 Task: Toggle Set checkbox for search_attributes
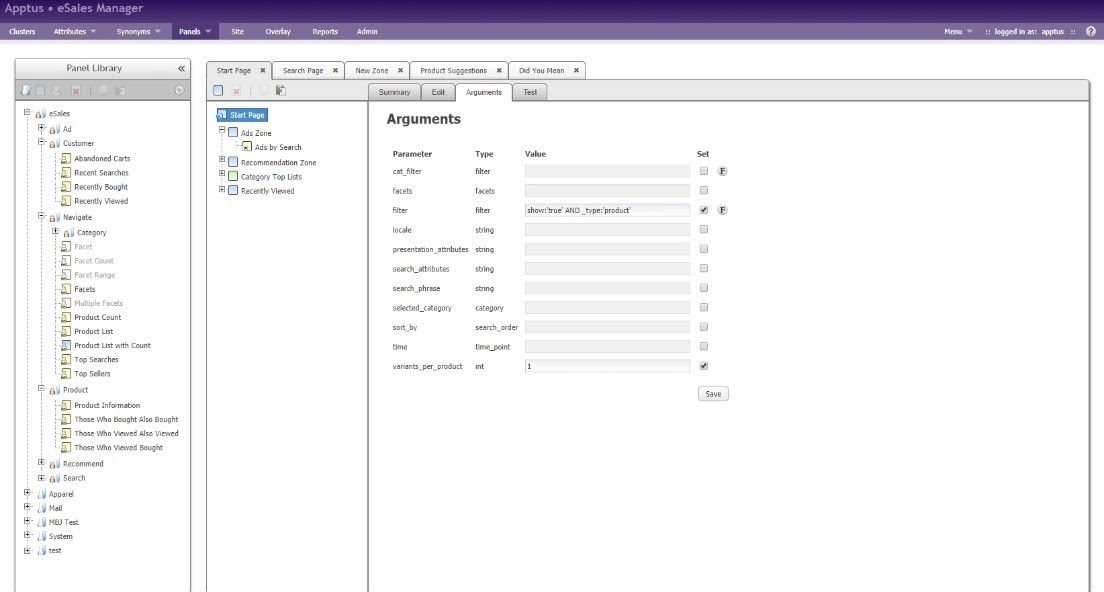(703, 268)
